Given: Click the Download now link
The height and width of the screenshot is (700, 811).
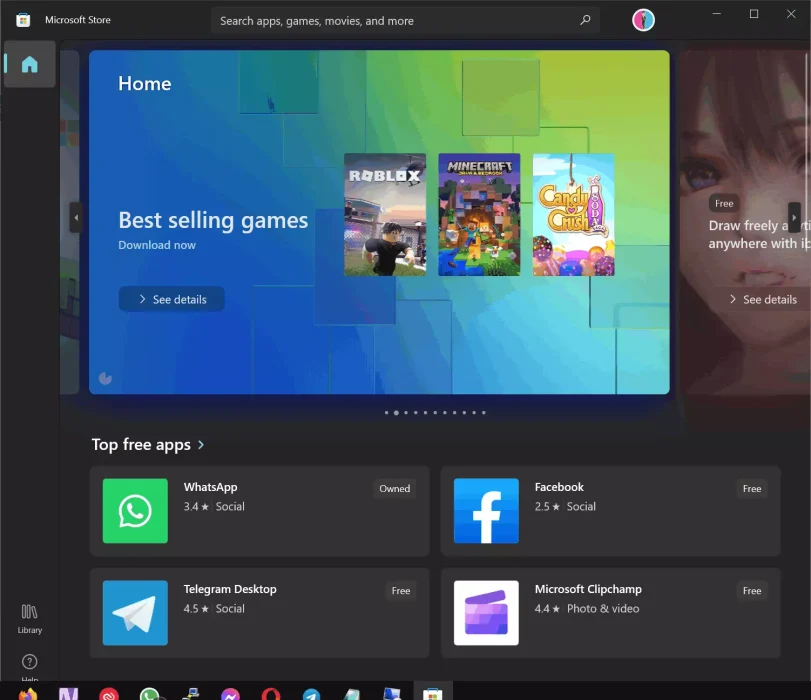Looking at the screenshot, I should [157, 245].
